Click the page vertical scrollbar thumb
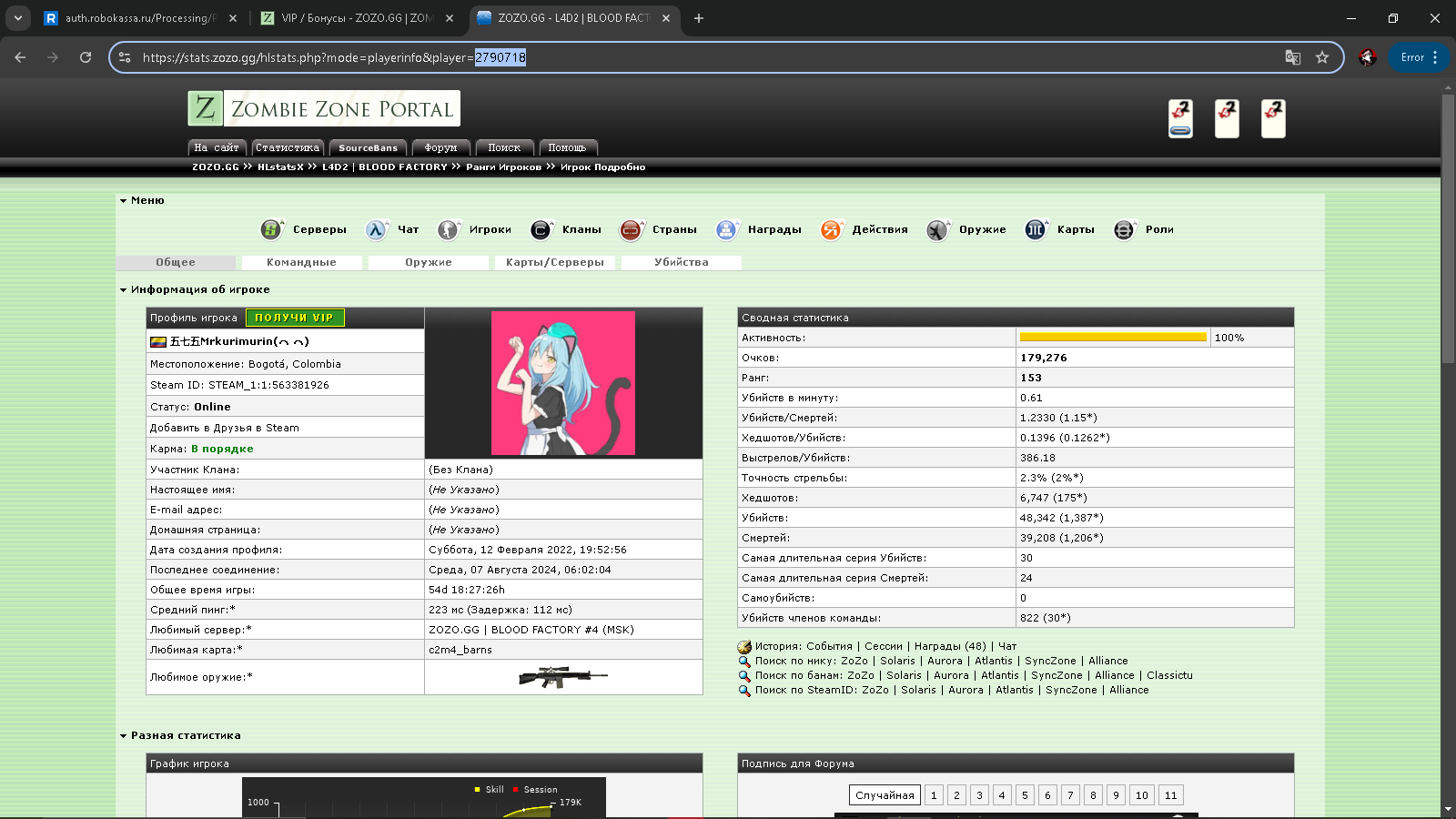This screenshot has width=1456, height=819. click(1448, 227)
